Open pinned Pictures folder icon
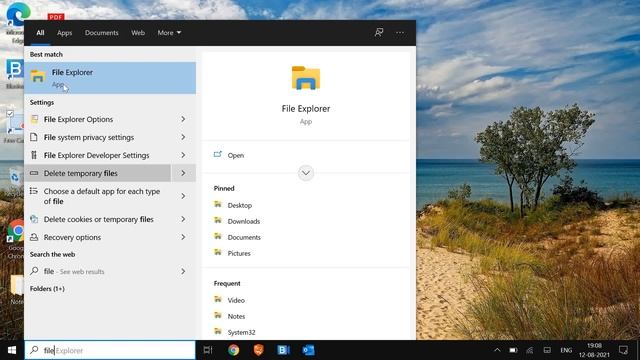Screen dimensions: 640x360 [218, 252]
